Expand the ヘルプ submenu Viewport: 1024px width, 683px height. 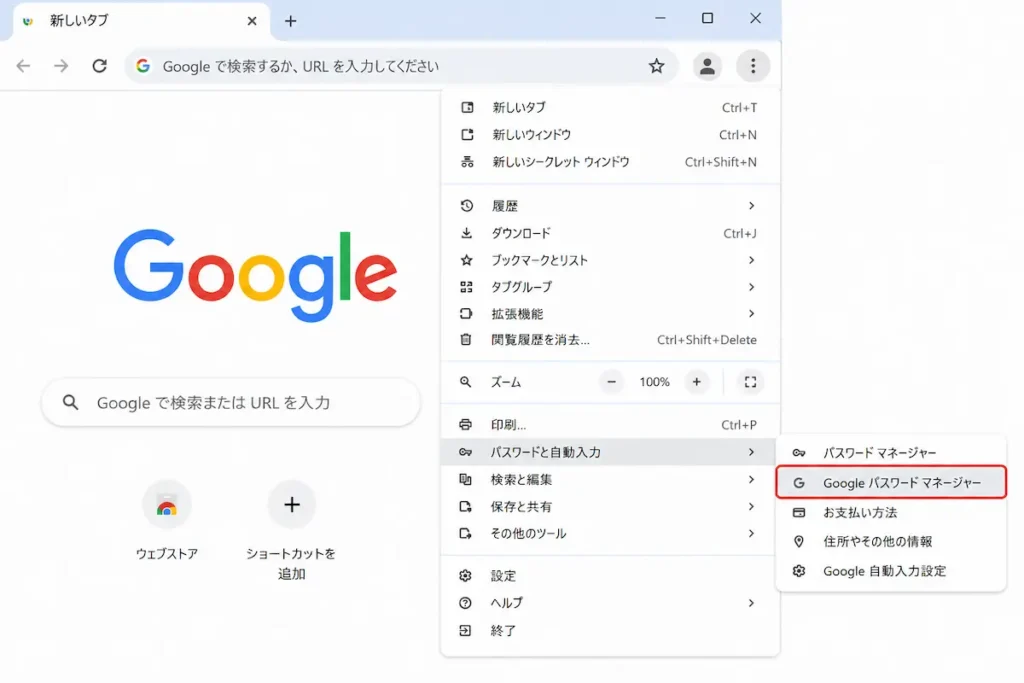tap(610, 603)
